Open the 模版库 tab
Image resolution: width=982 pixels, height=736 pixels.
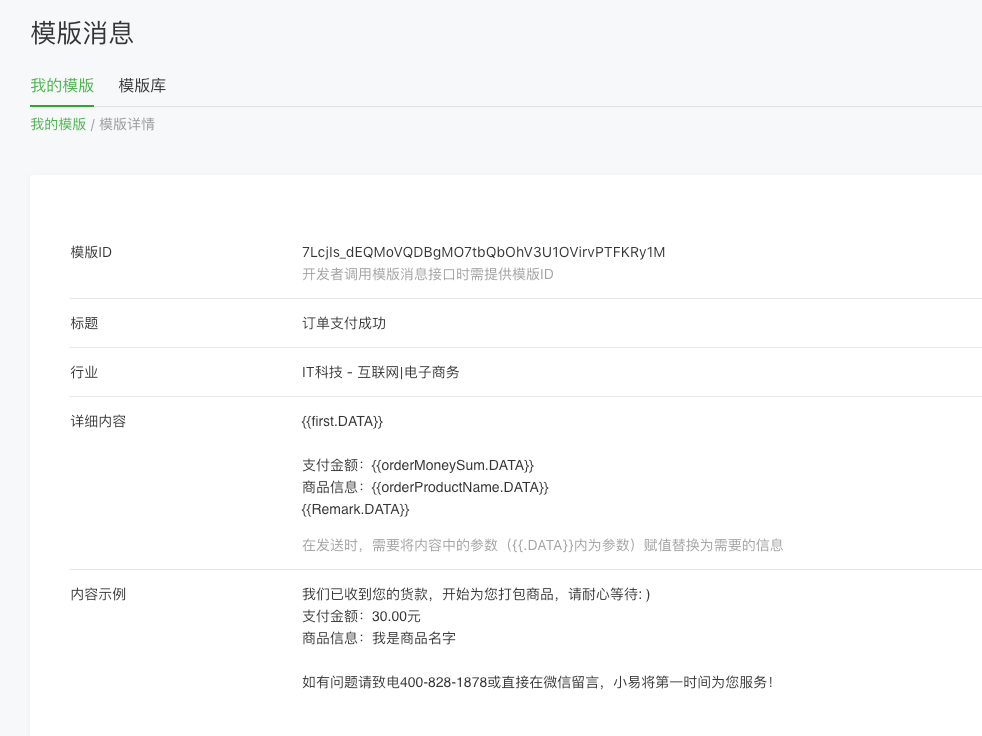pyautogui.click(x=142, y=85)
